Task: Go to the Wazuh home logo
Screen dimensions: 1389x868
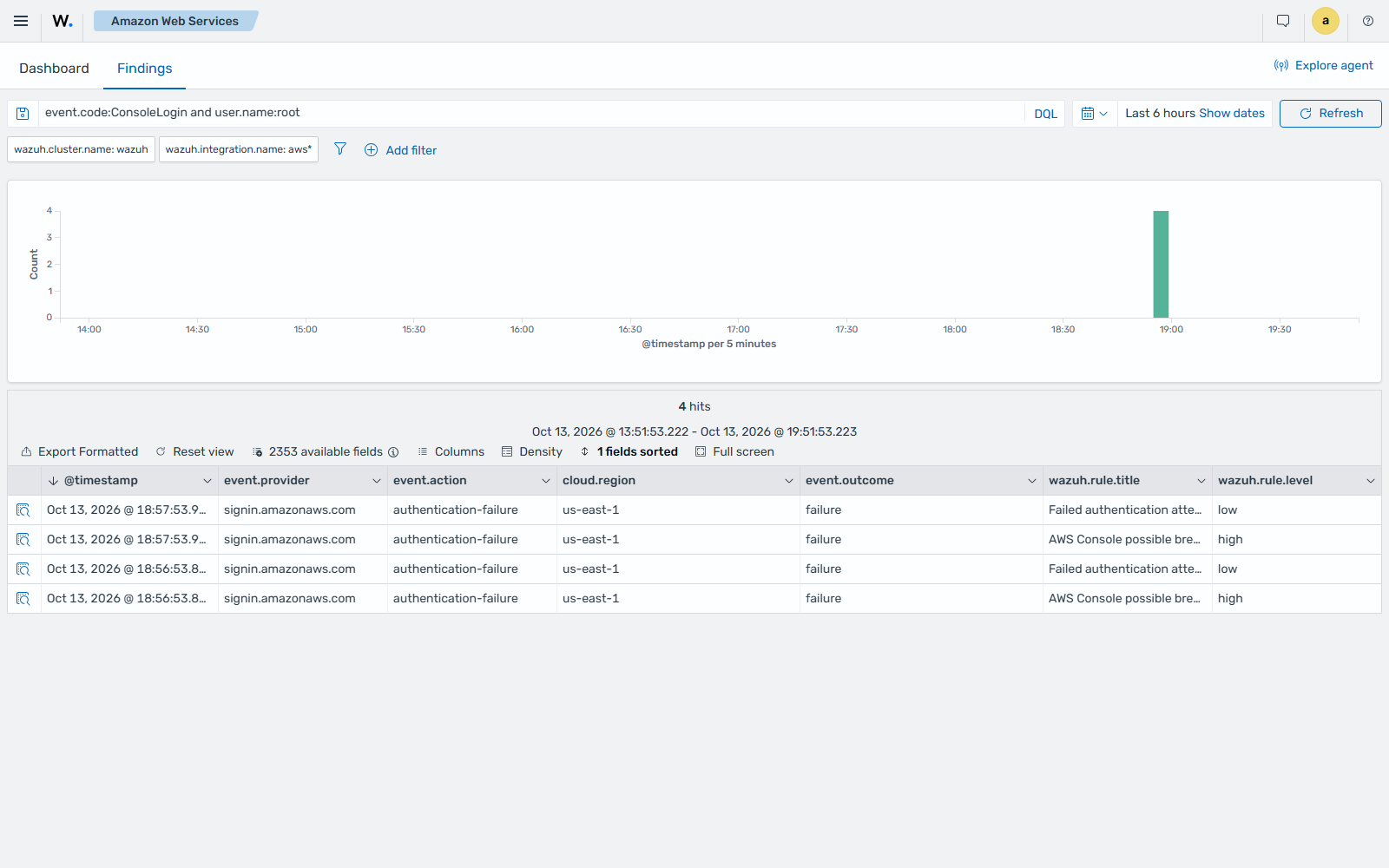Action: click(63, 21)
